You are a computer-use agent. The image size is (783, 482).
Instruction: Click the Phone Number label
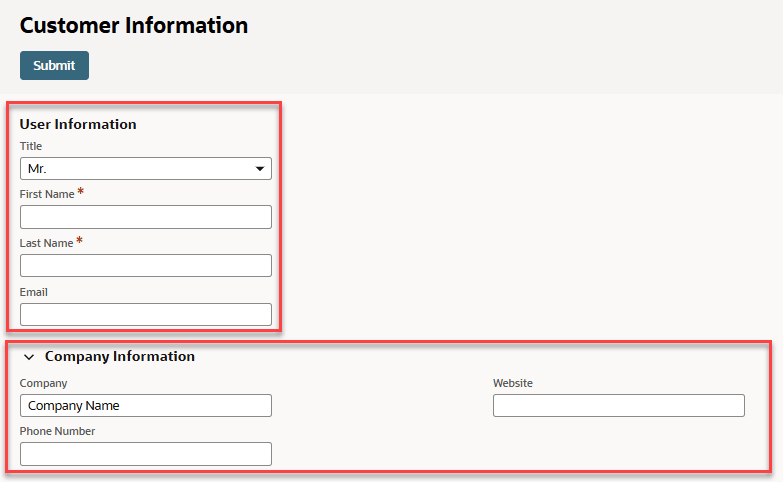click(57, 432)
